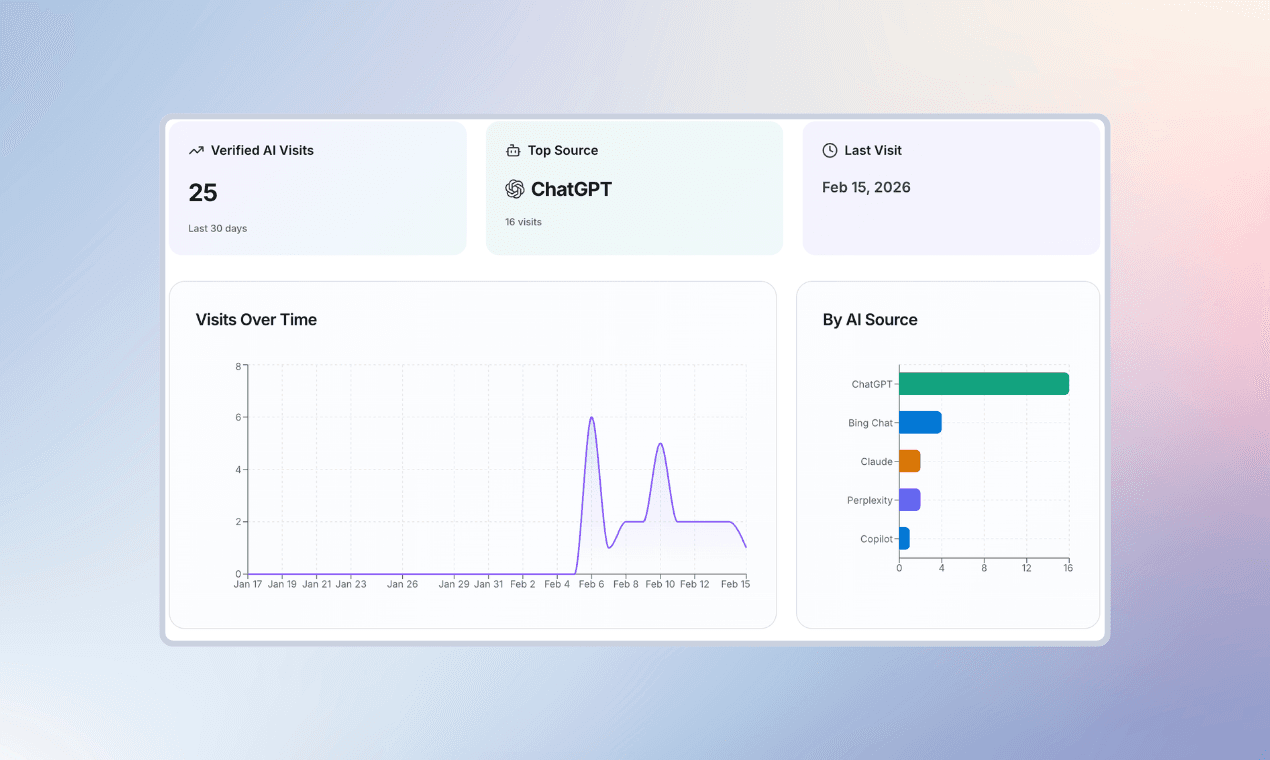Select the blue Bing Chat bar

coord(918,422)
